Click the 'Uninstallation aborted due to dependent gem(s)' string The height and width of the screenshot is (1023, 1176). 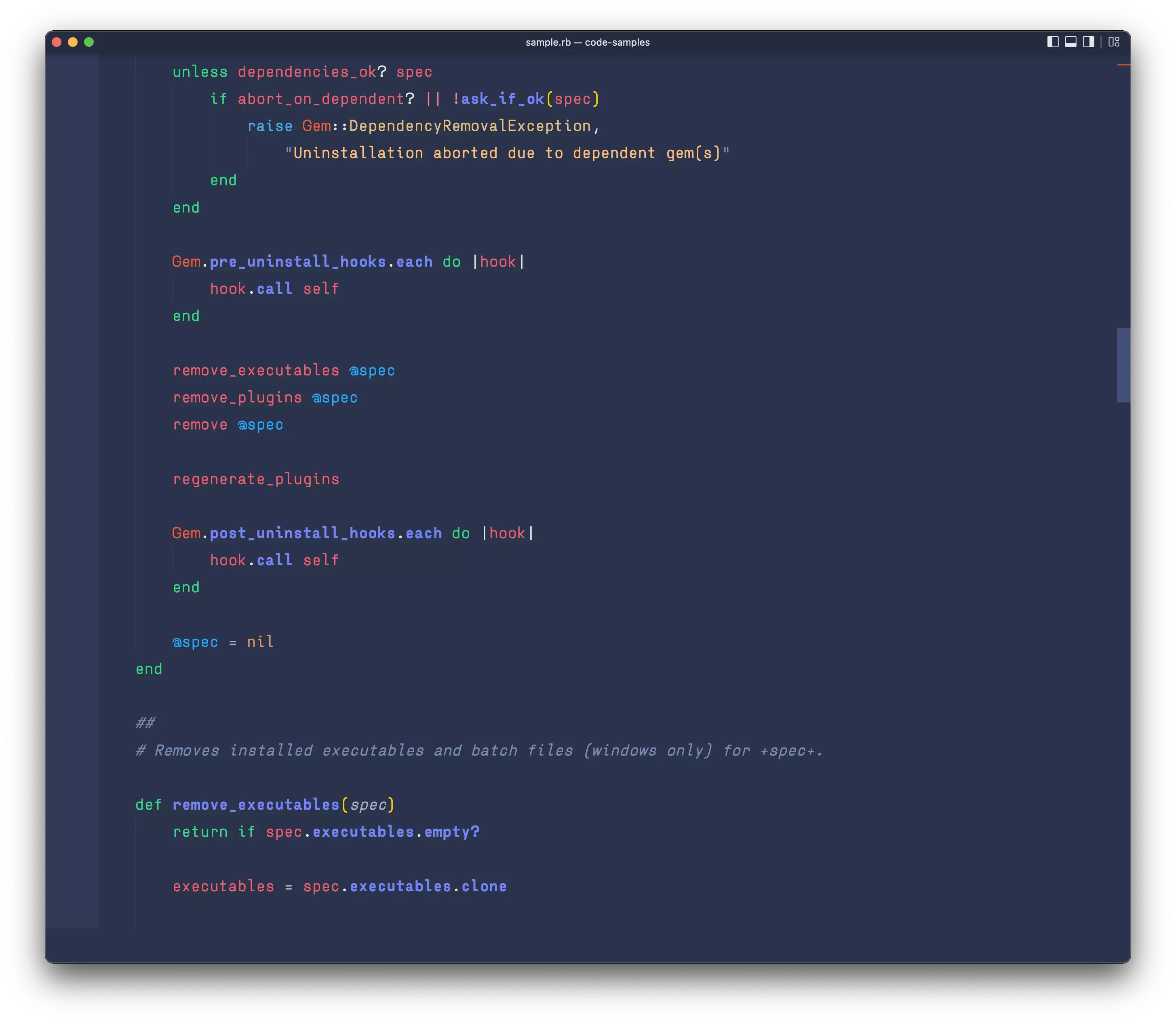click(x=507, y=153)
